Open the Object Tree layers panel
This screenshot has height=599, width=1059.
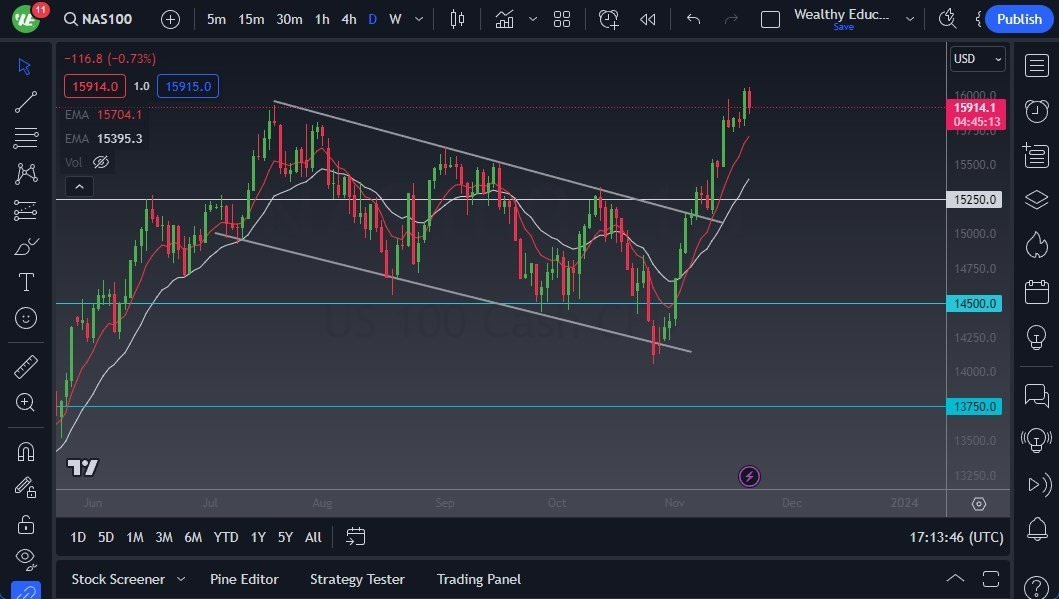[1036, 199]
